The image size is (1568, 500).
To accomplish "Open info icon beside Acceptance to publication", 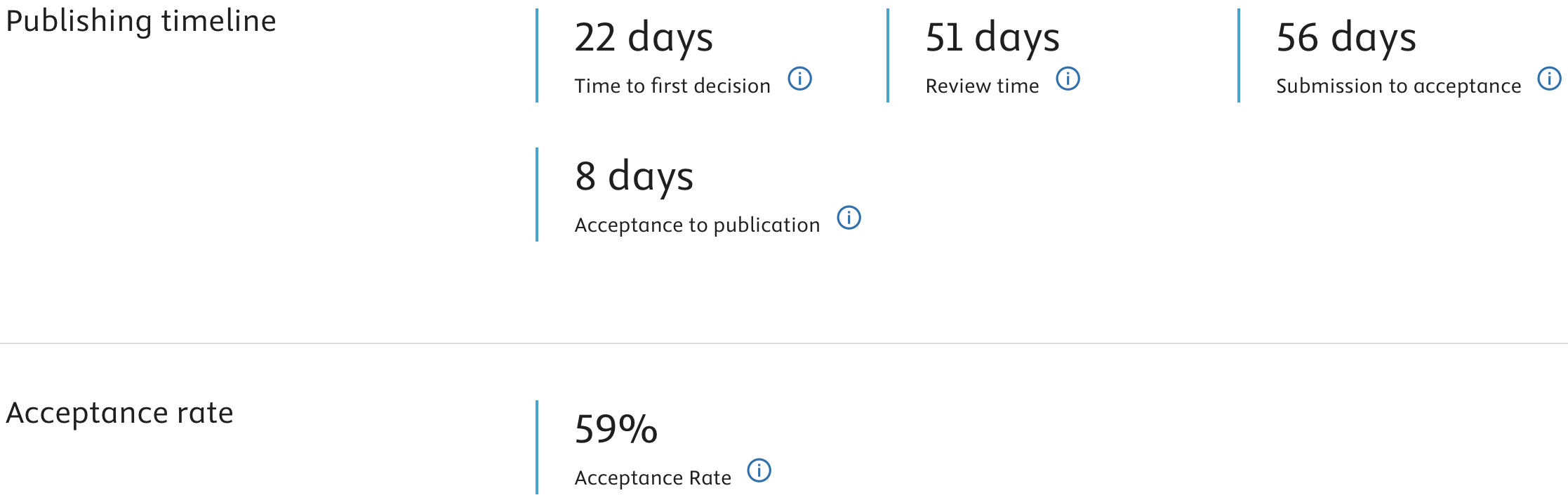I will point(849,218).
